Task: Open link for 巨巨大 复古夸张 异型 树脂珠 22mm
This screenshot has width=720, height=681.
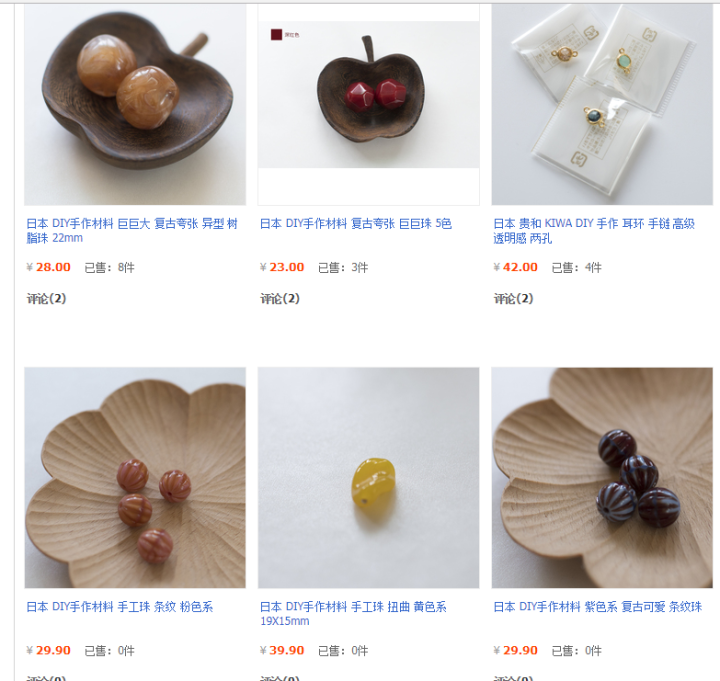Action: [132, 231]
